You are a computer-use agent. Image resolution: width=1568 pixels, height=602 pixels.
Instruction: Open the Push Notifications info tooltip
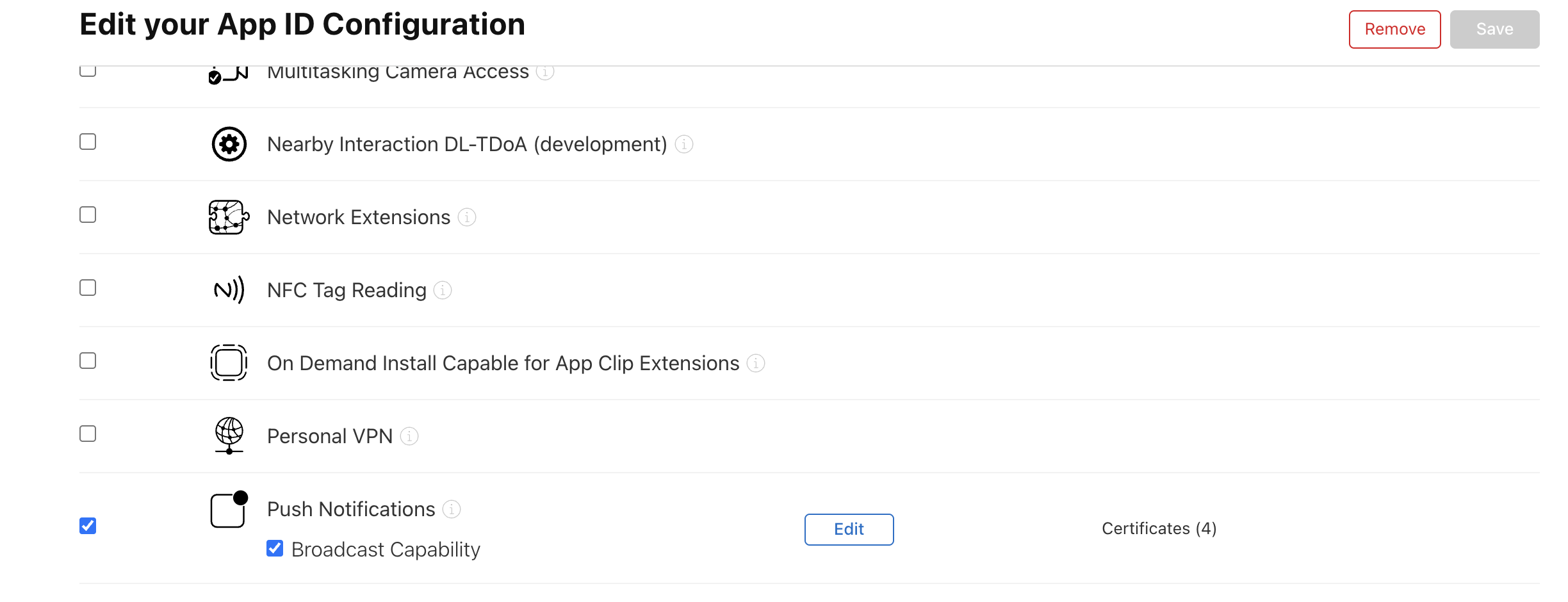[x=452, y=509]
